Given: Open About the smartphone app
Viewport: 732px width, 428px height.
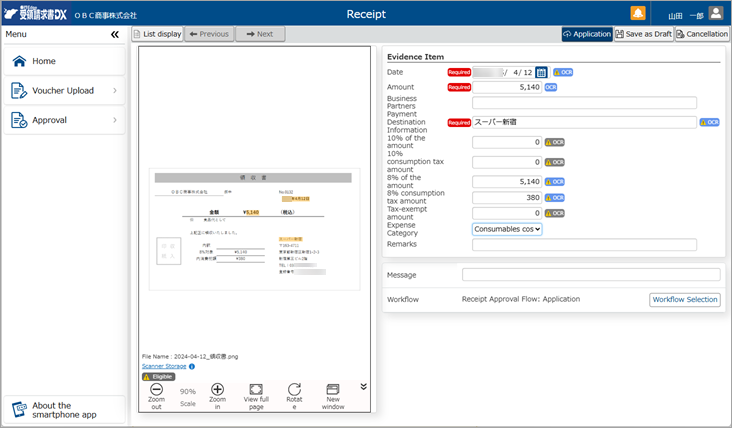Looking at the screenshot, I should (64, 410).
